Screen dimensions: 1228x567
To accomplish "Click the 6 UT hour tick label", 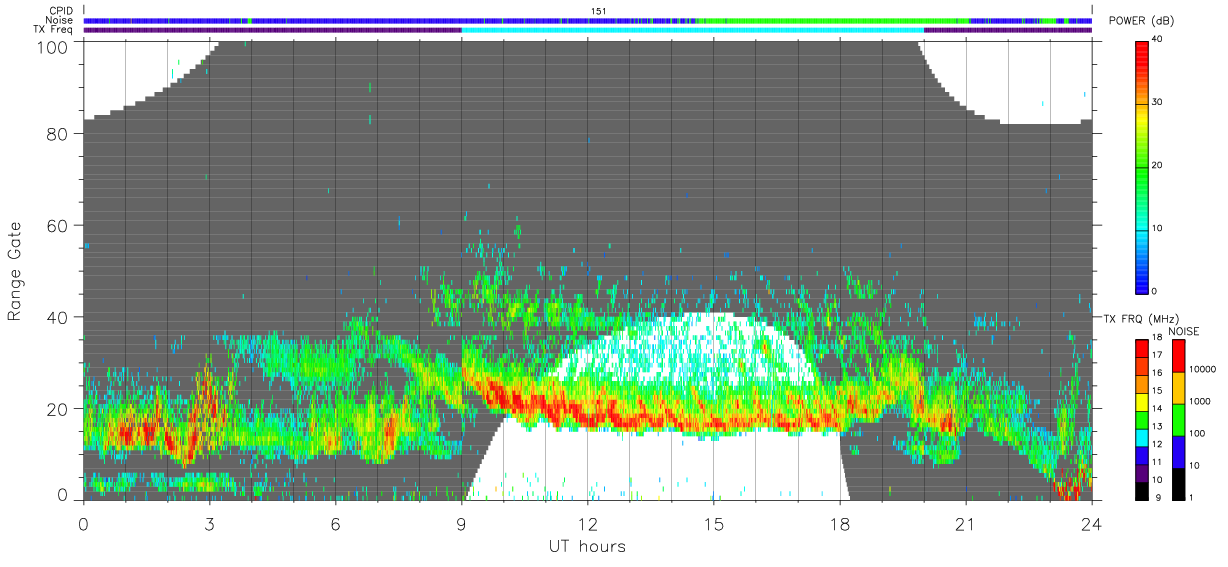I will tap(335, 523).
